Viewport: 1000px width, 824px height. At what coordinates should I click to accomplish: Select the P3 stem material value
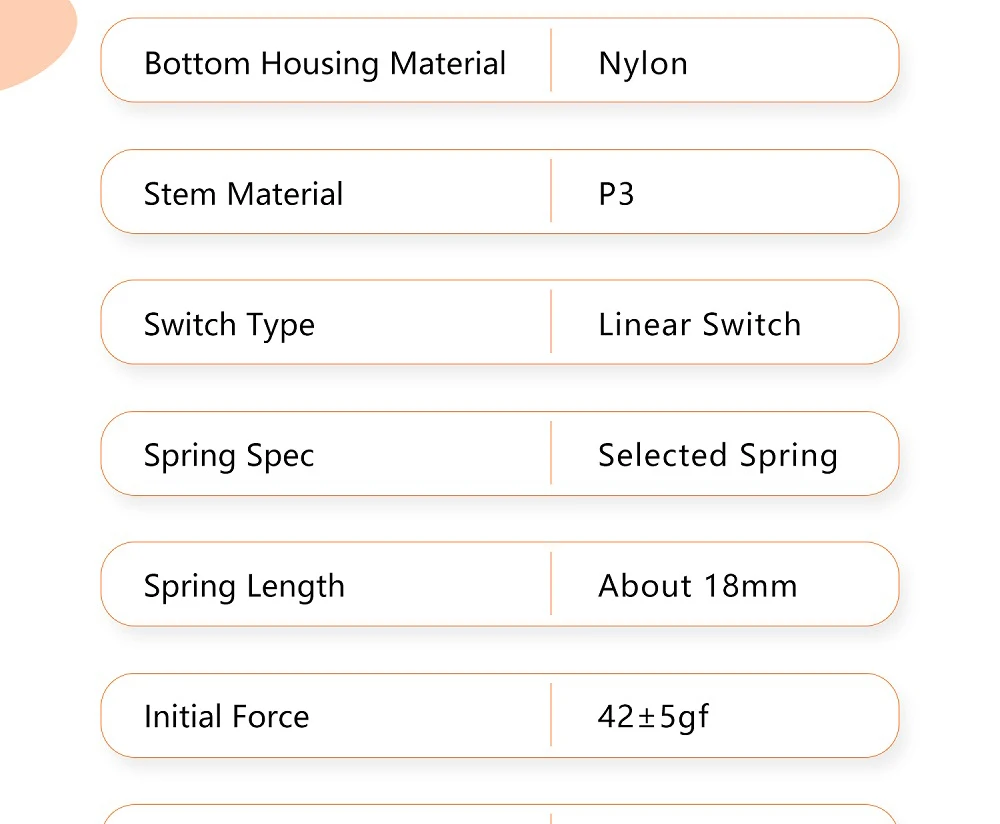click(x=616, y=194)
